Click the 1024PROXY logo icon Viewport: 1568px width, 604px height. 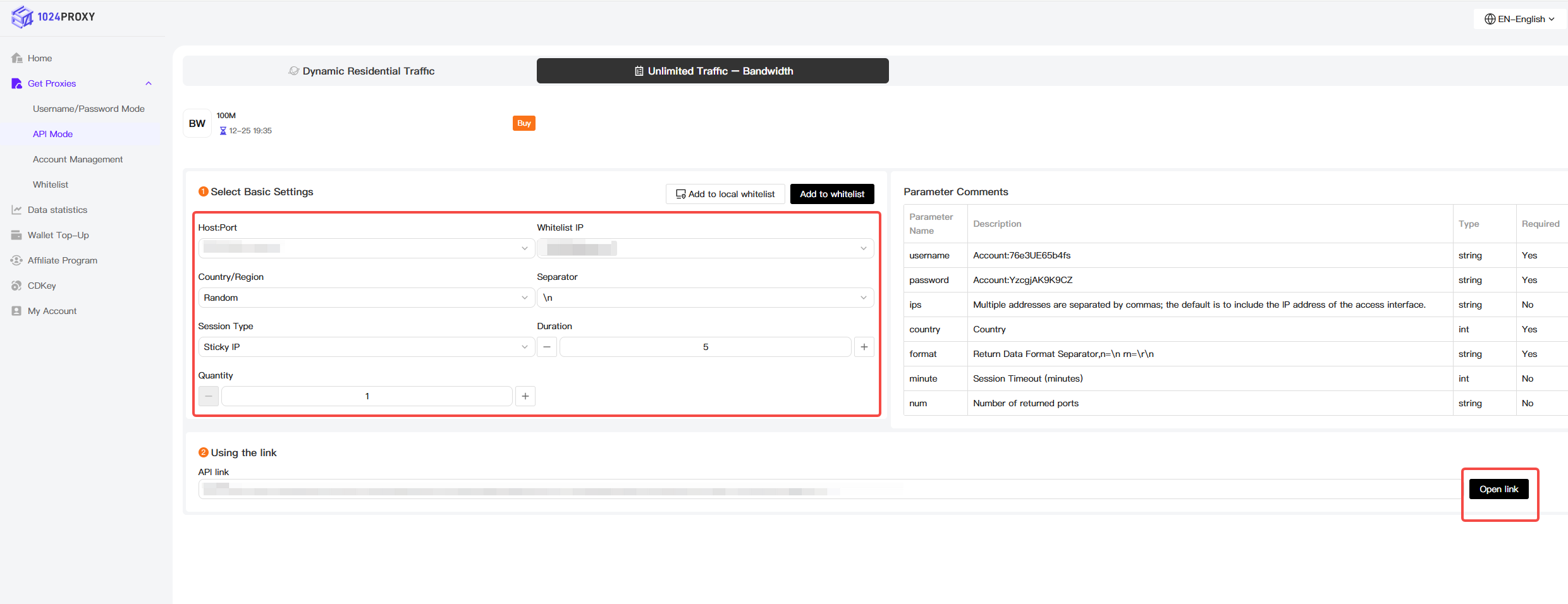coord(22,17)
